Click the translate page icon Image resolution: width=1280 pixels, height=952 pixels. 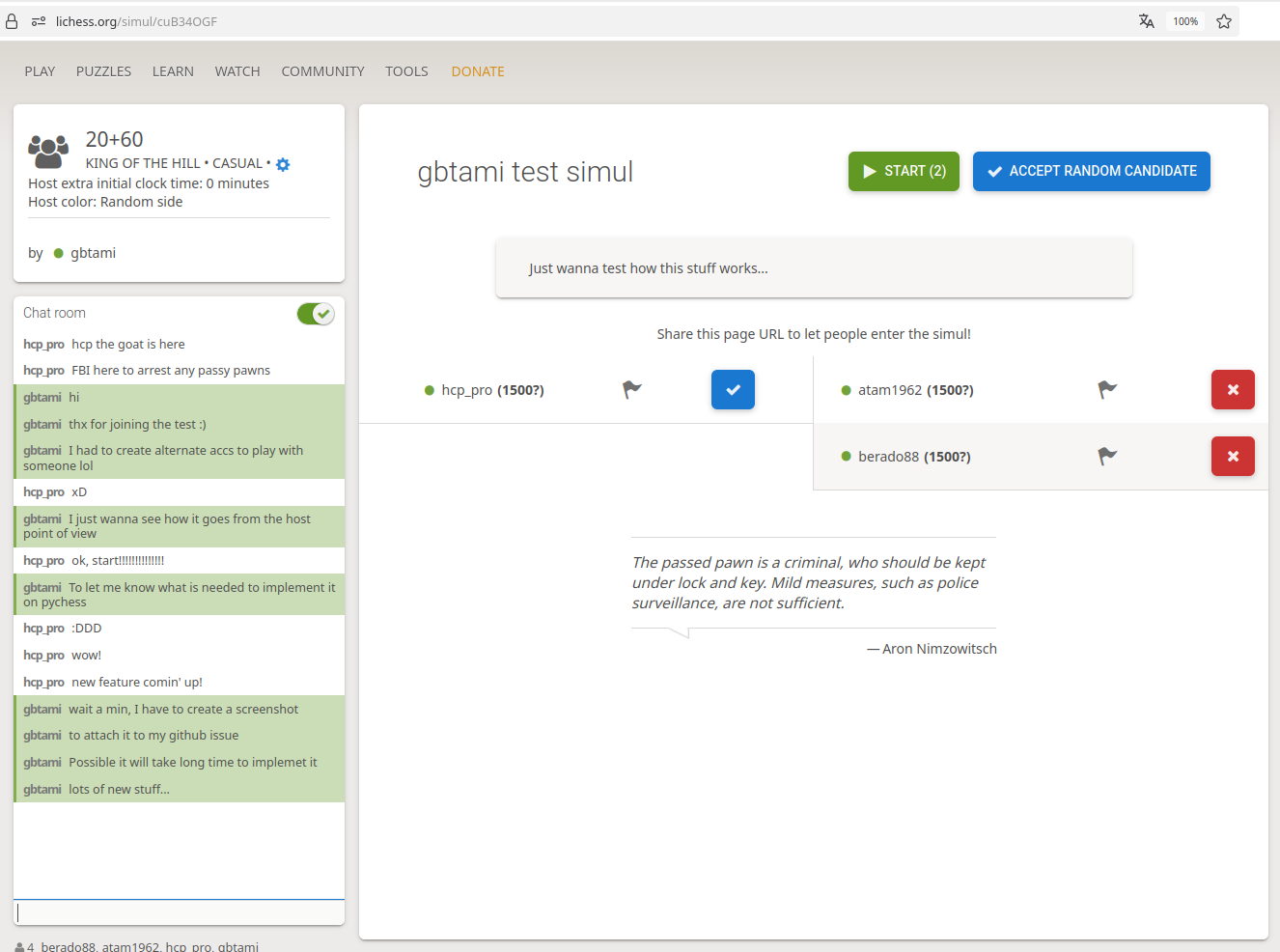tap(1147, 21)
